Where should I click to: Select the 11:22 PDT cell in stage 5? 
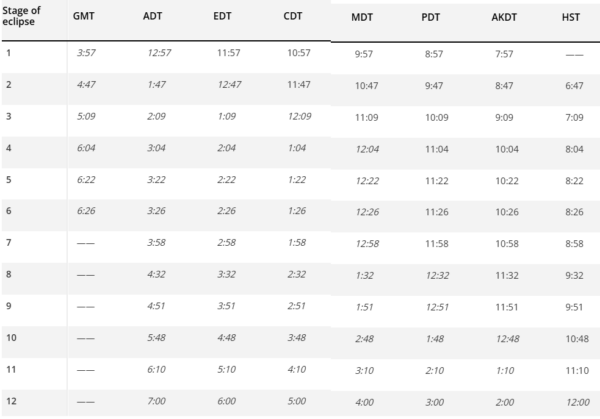tap(437, 180)
